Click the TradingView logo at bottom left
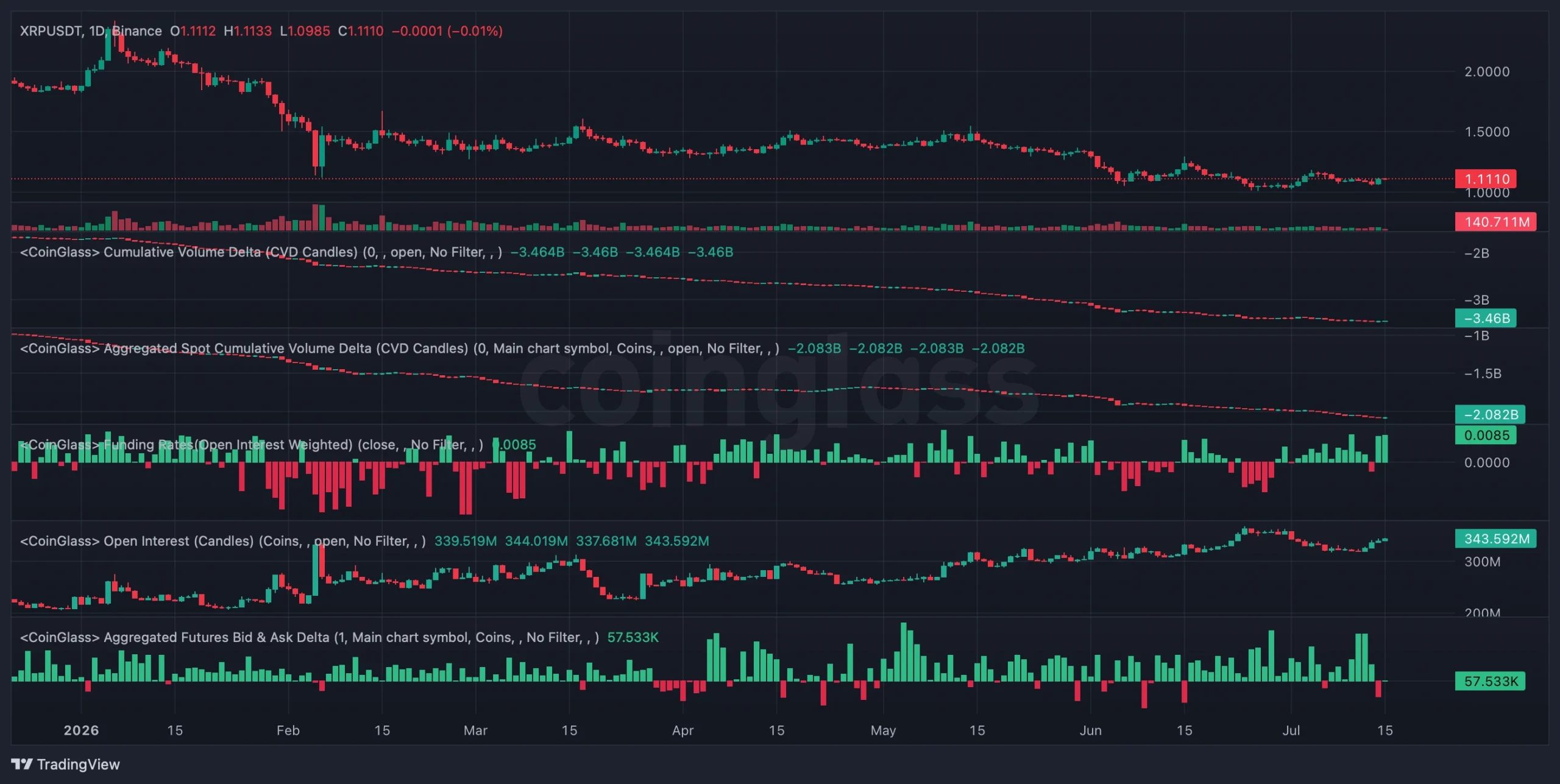 (21, 764)
